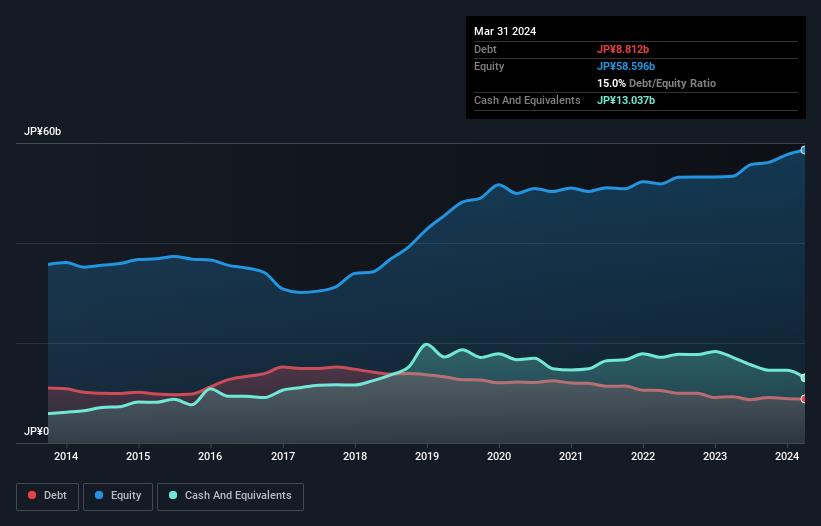Toggle Cash And Equivalents legend series
The height and width of the screenshot is (526, 821).
pos(230,496)
